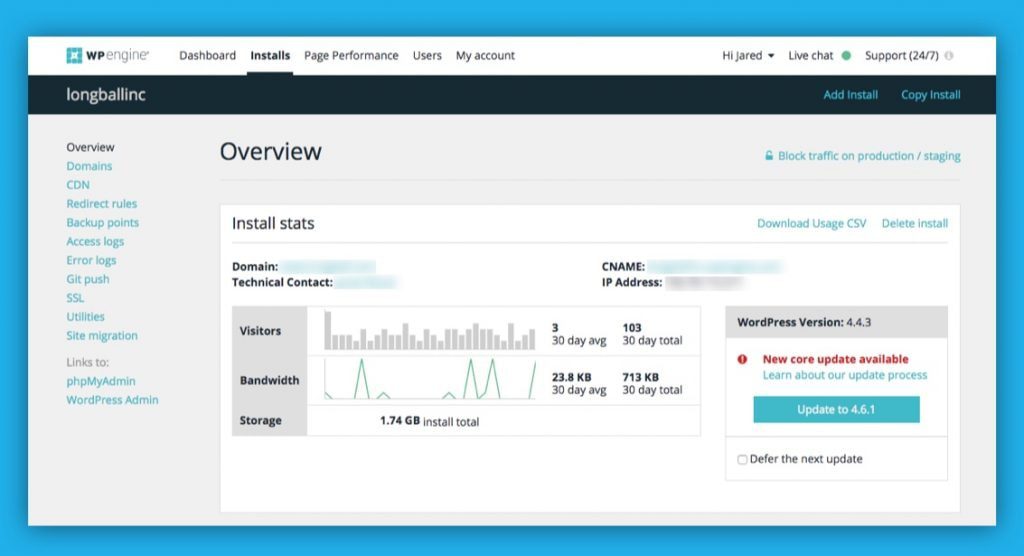This screenshot has height=556, width=1024.
Task: Click the longballinc install name
Action: pyautogui.click(x=106, y=95)
